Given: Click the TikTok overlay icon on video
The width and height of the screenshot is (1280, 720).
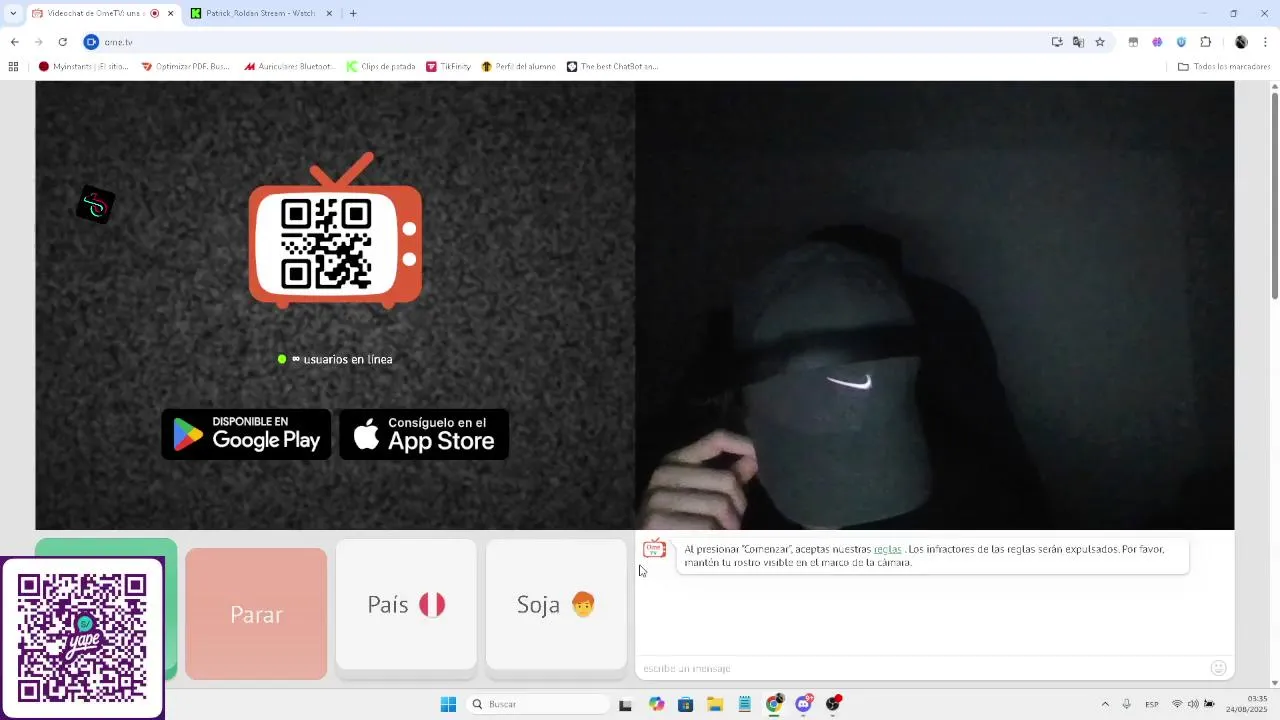Looking at the screenshot, I should point(95,206).
